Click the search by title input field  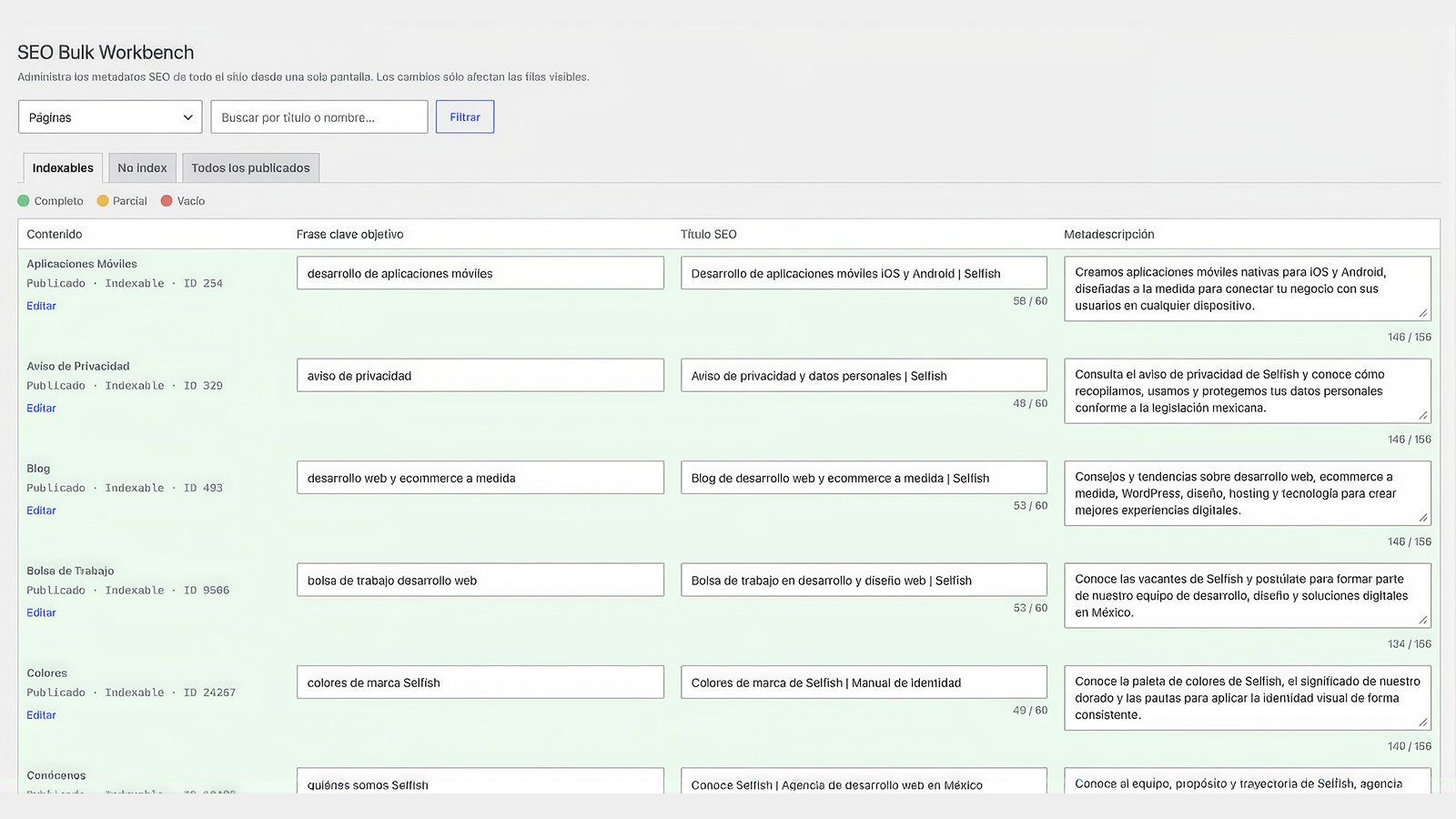[x=319, y=116]
